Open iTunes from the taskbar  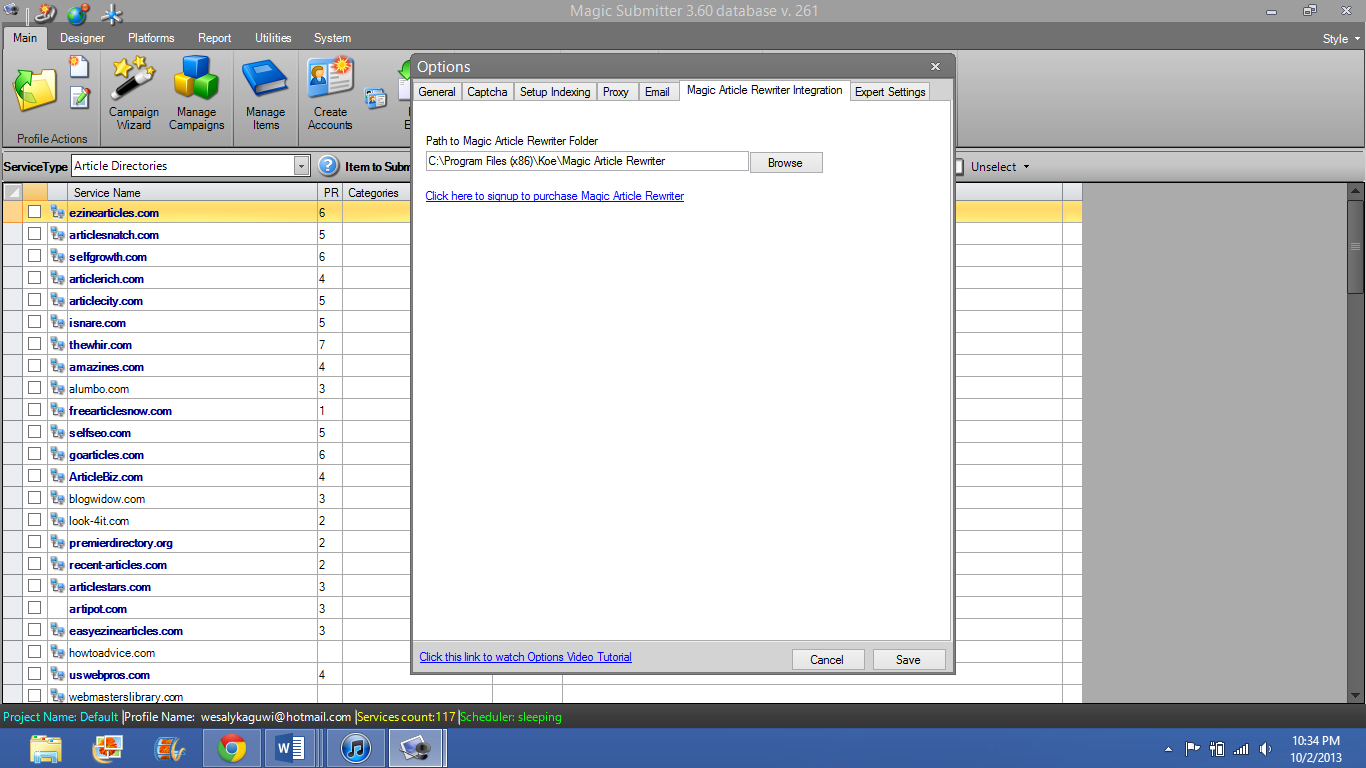(x=356, y=748)
